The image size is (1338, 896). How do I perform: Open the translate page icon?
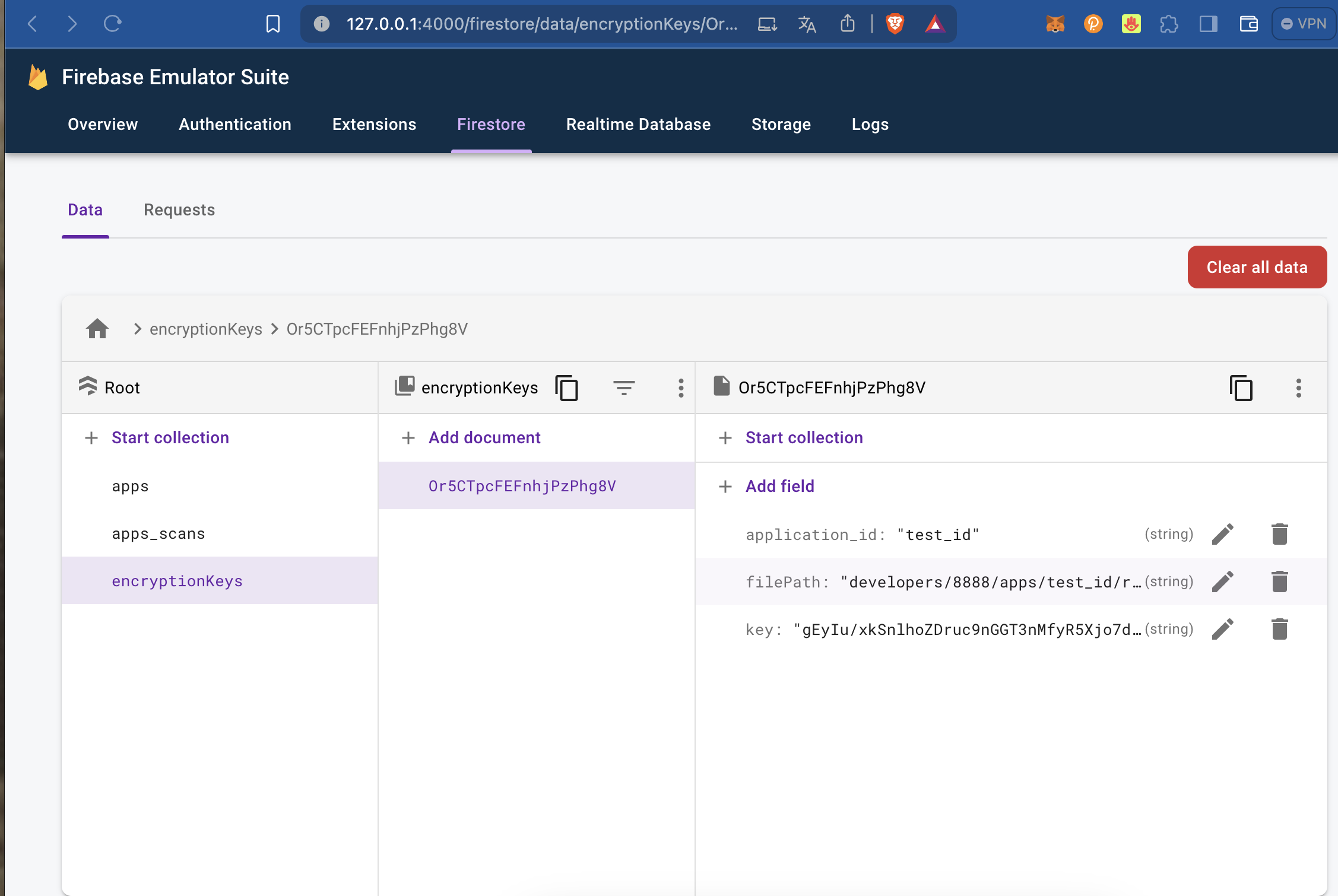807,24
